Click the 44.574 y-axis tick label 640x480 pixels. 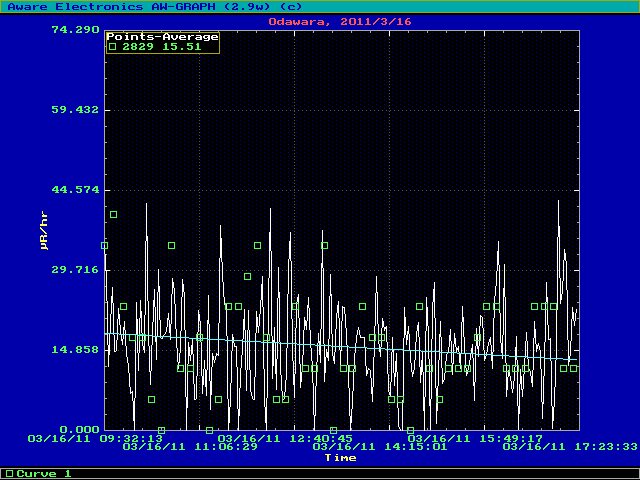point(74,190)
